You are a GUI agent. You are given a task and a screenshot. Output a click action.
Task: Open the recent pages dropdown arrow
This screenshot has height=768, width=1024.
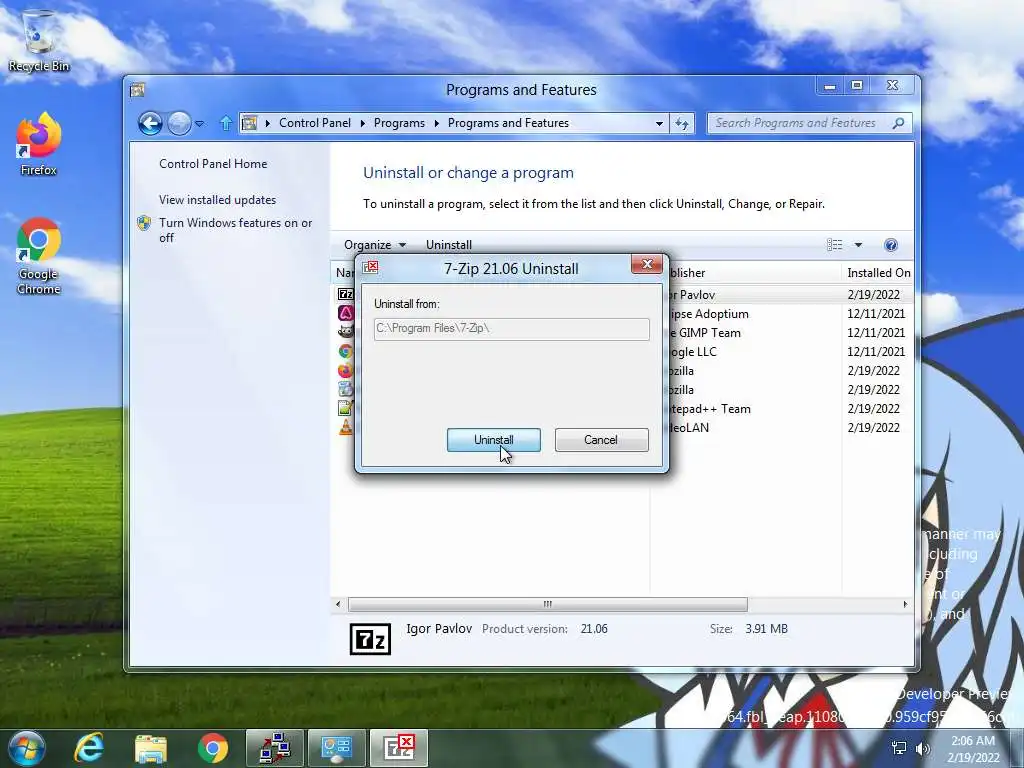[200, 123]
